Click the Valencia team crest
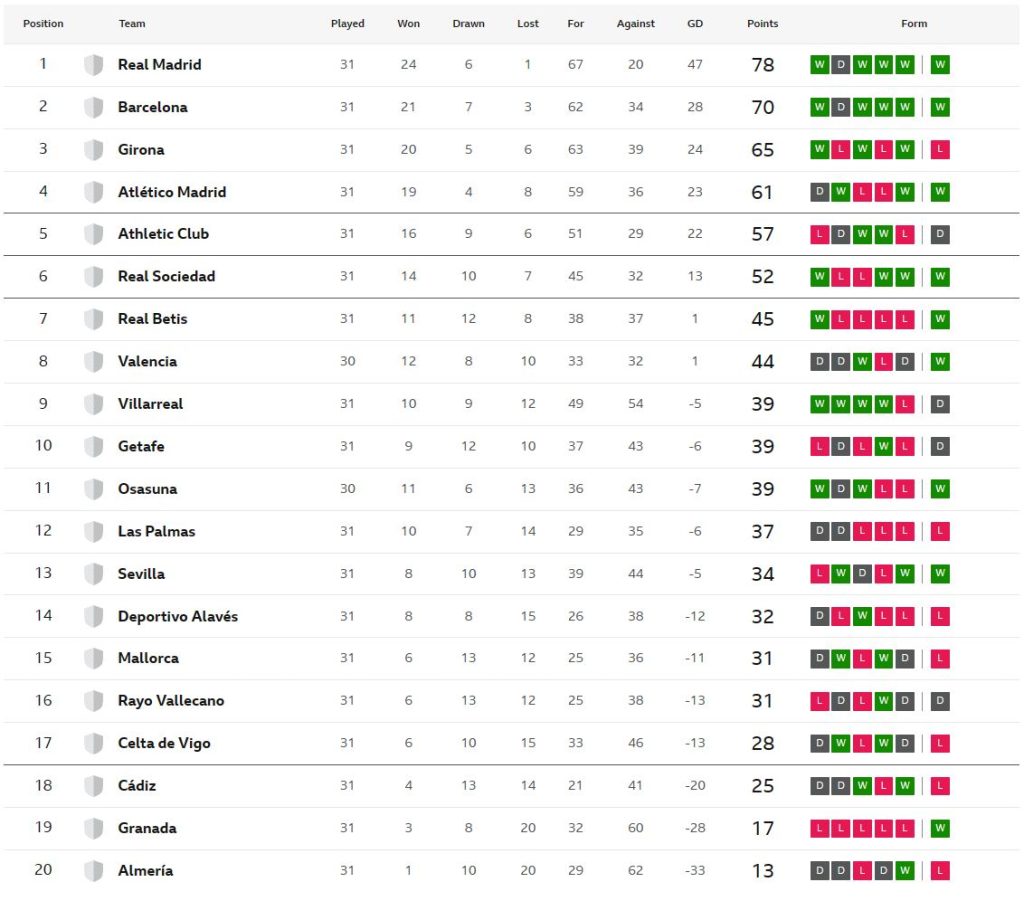Screen dimensions: 1024x901 (x=93, y=361)
